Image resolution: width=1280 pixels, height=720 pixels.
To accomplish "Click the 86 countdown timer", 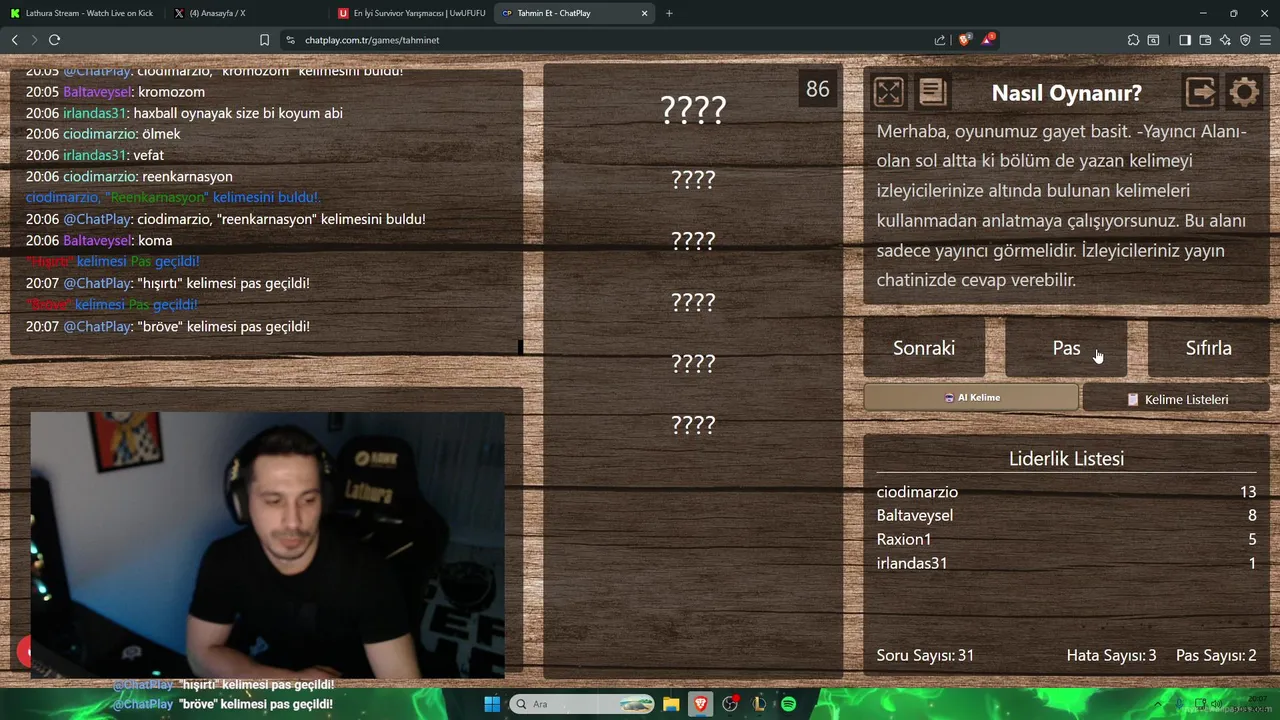I will pos(818,89).
